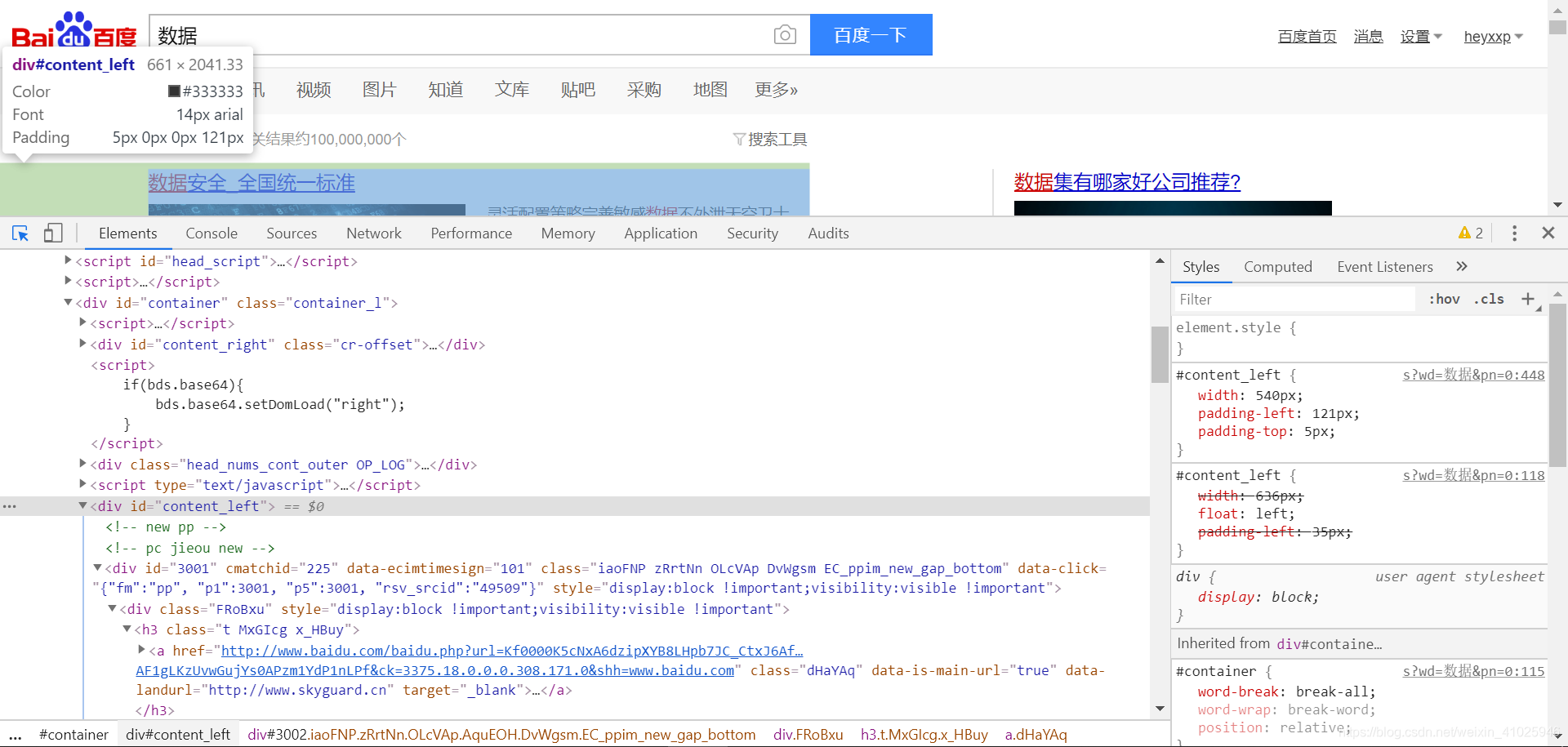The image size is (1568, 747).
Task: Open the DevTools three-dot menu
Action: coord(1514,233)
